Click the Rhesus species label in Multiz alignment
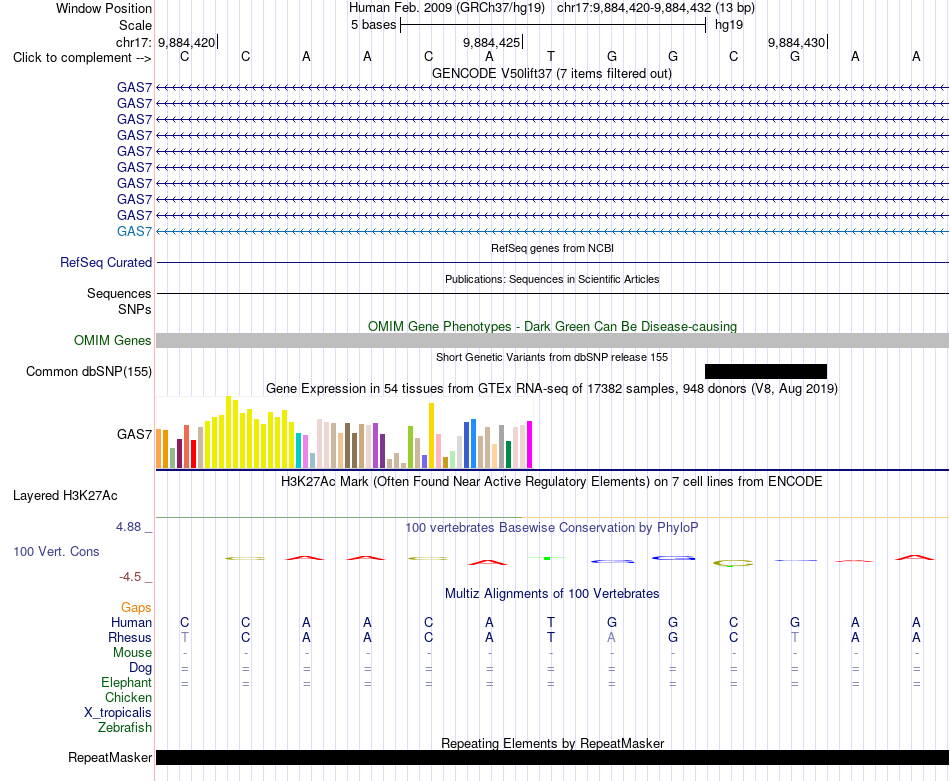This screenshot has width=950, height=781. tap(130, 637)
